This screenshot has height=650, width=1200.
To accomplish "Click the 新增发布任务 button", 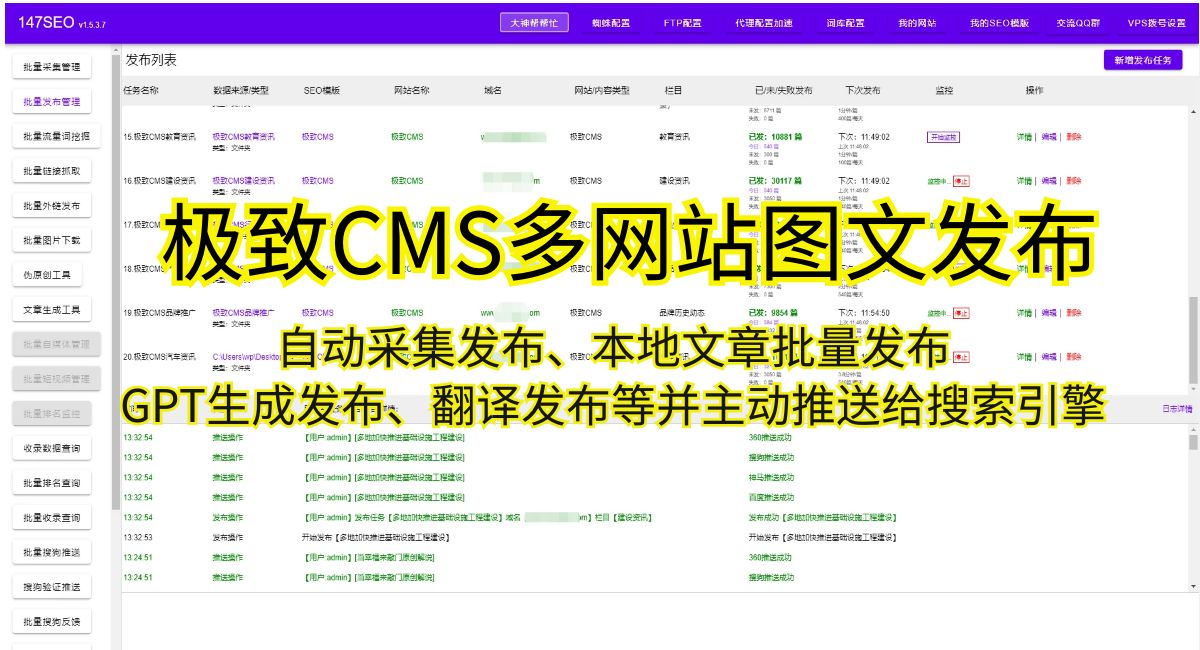I will coord(1142,60).
